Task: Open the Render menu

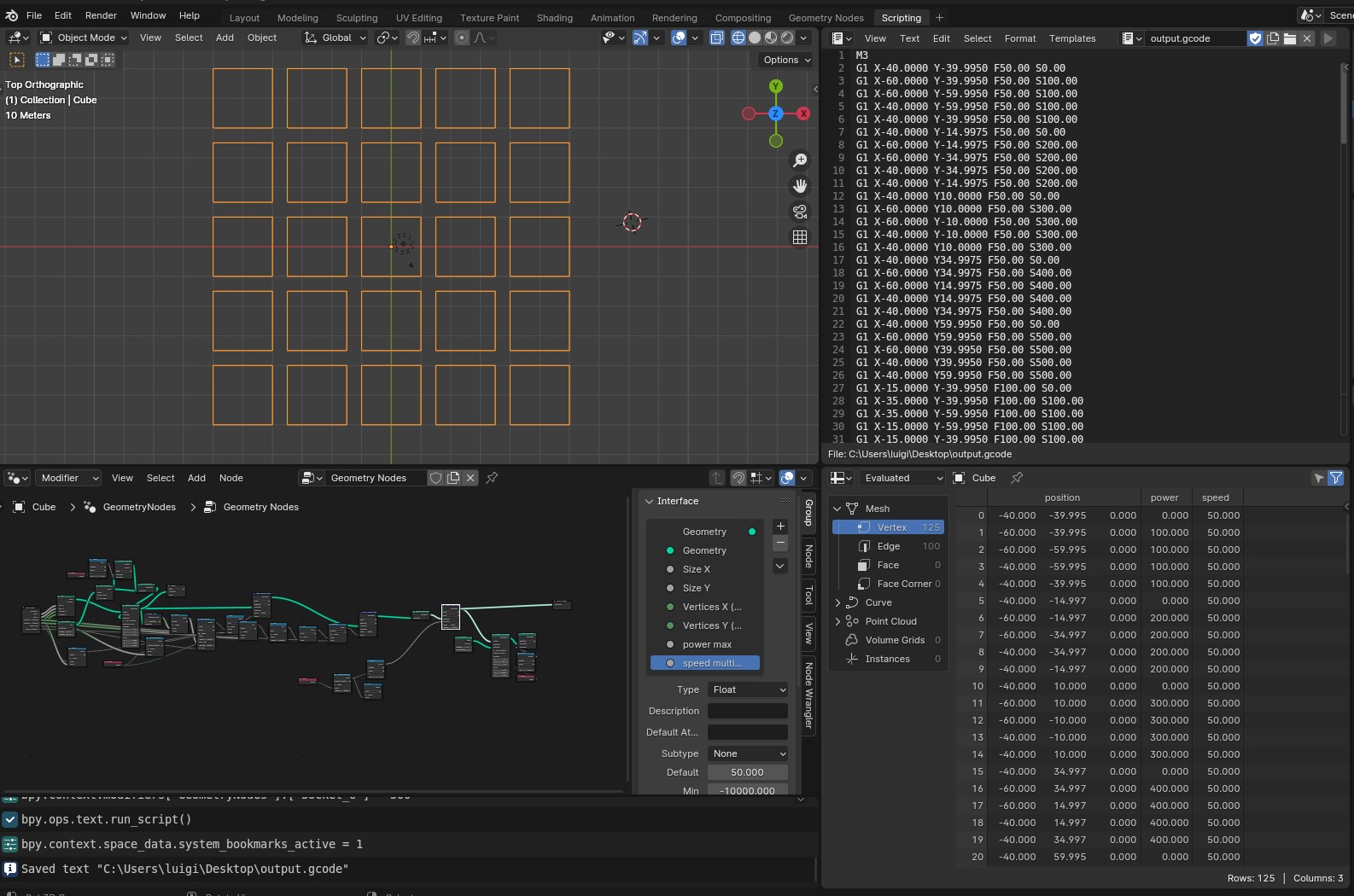Action: tap(101, 15)
